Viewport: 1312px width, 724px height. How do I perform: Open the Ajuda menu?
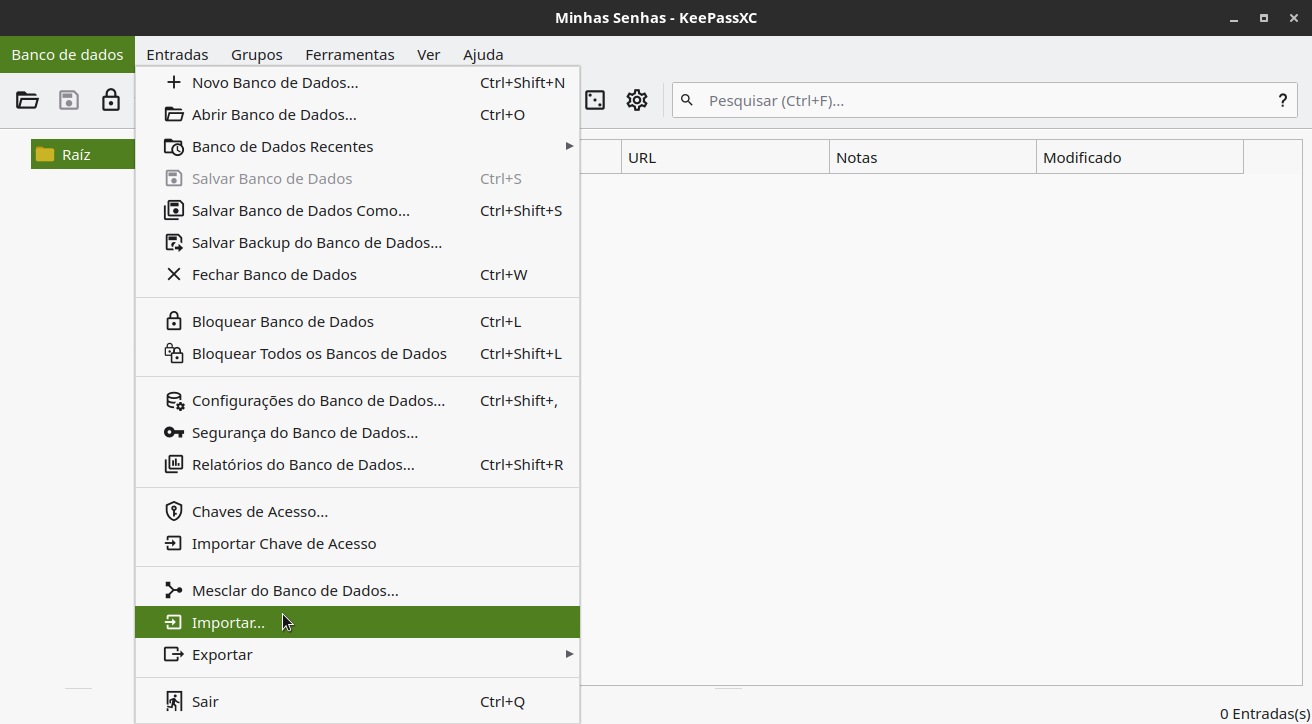click(483, 54)
